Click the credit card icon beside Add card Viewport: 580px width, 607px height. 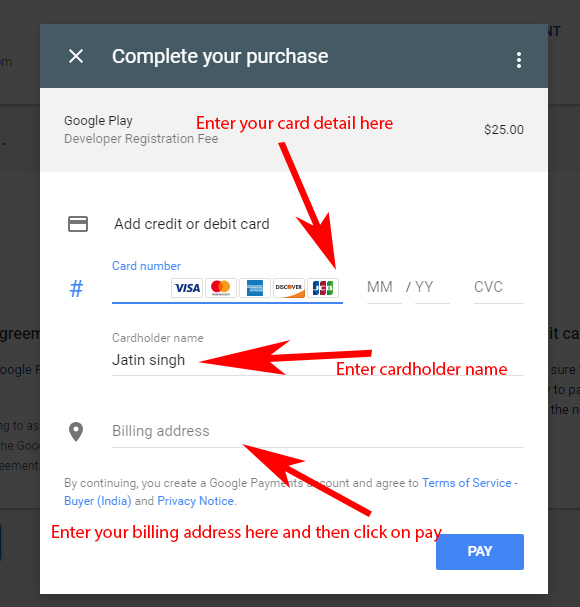point(78,224)
